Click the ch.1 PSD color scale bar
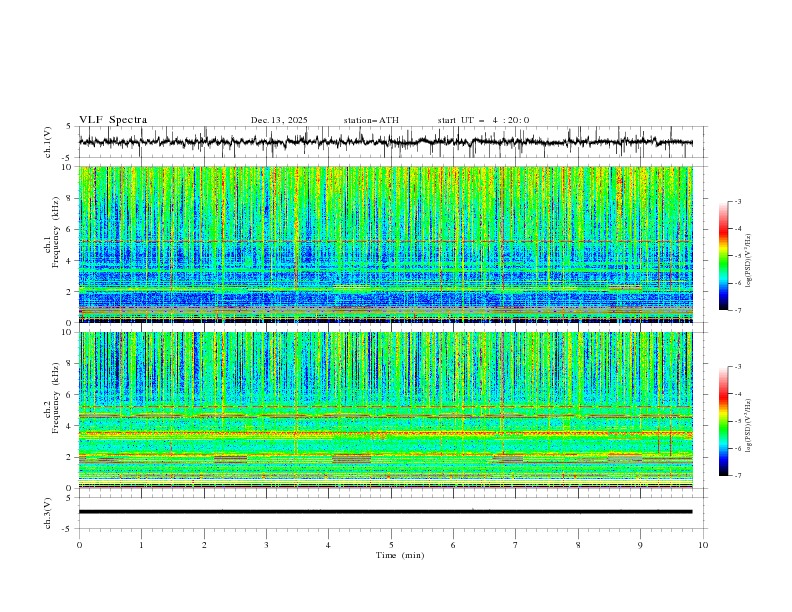Screen dimensions: 792x612 724,256
